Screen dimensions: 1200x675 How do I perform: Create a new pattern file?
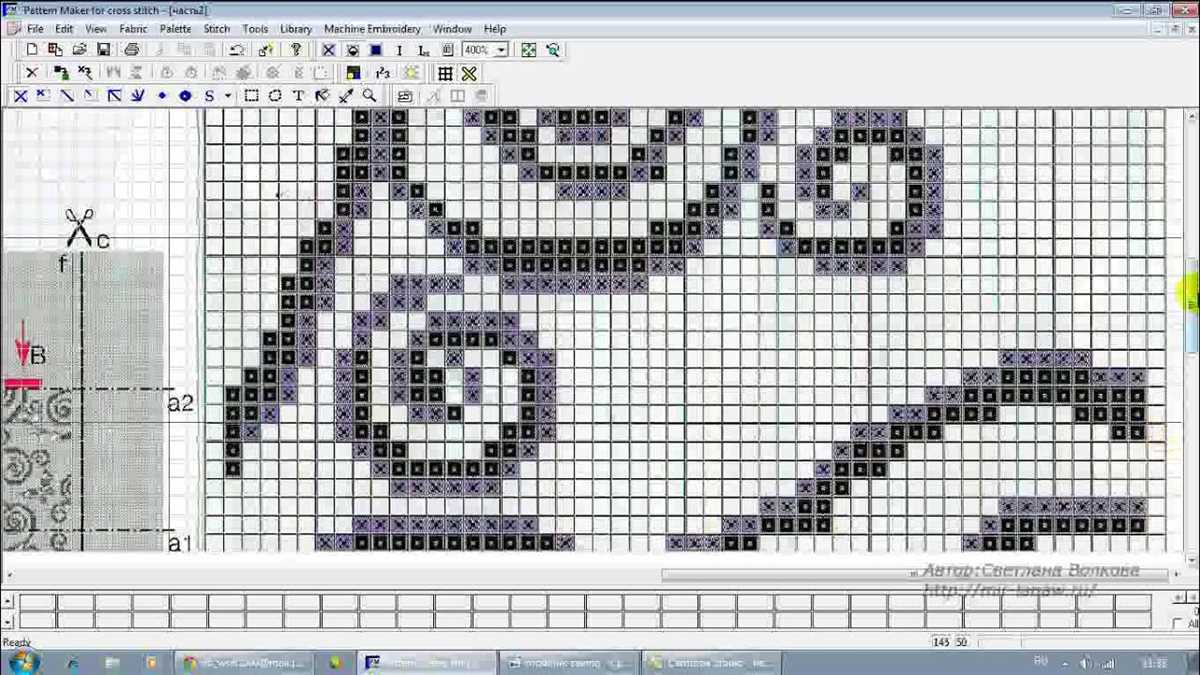coord(31,50)
